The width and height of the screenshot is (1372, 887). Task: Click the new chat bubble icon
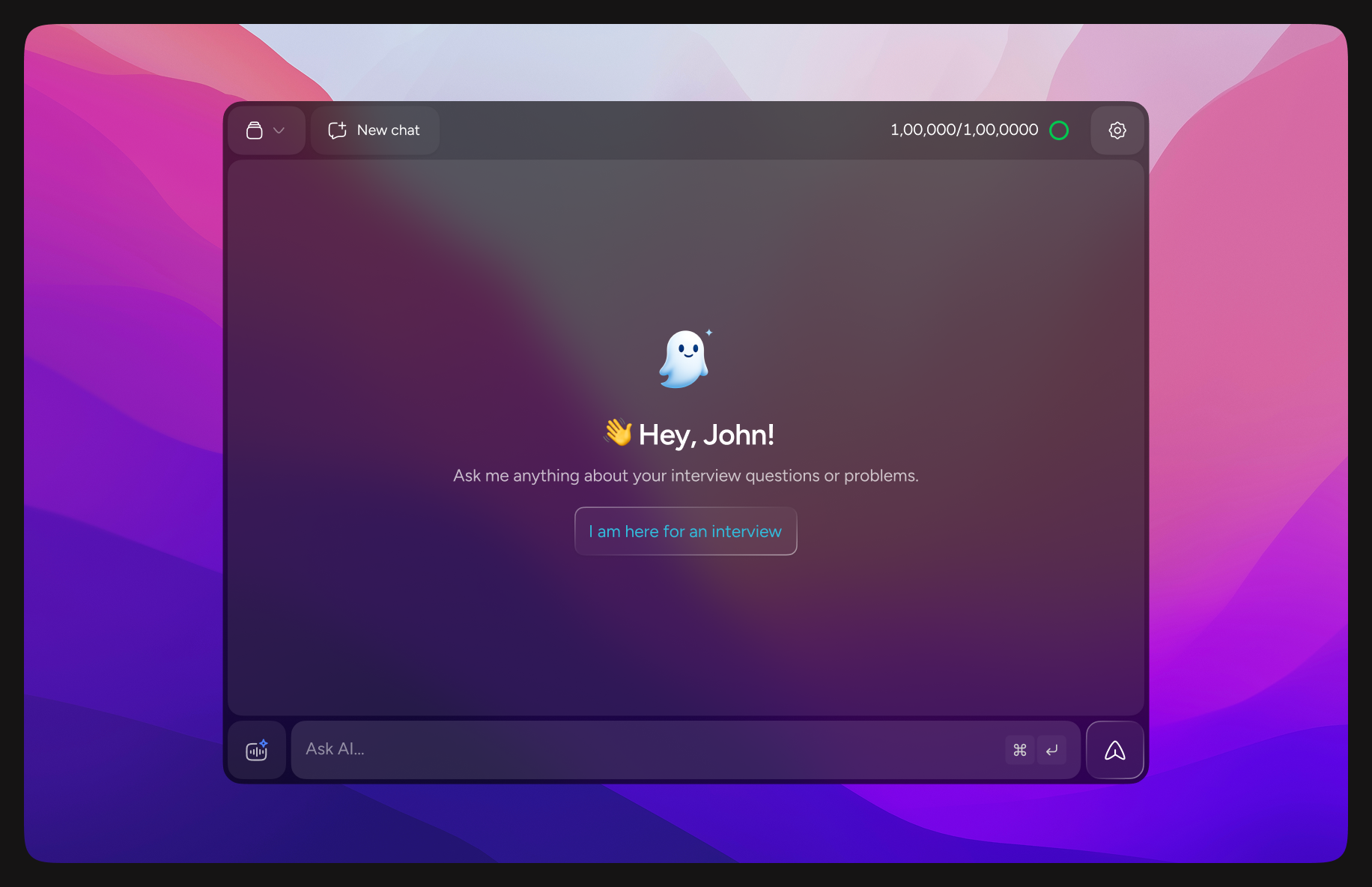point(337,130)
